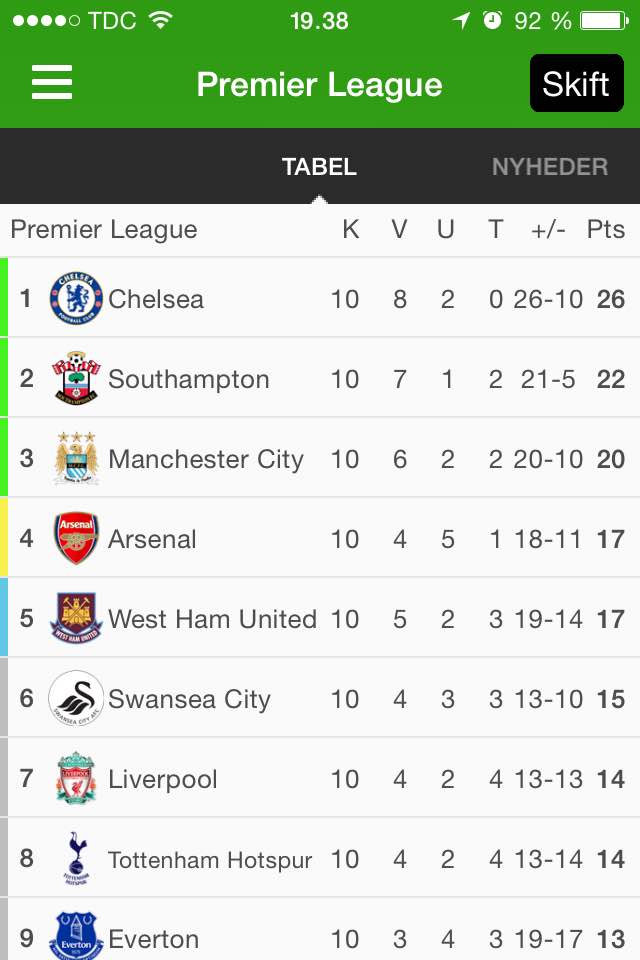Click the Pts column header
The width and height of the screenshot is (640, 960).
pos(606,230)
